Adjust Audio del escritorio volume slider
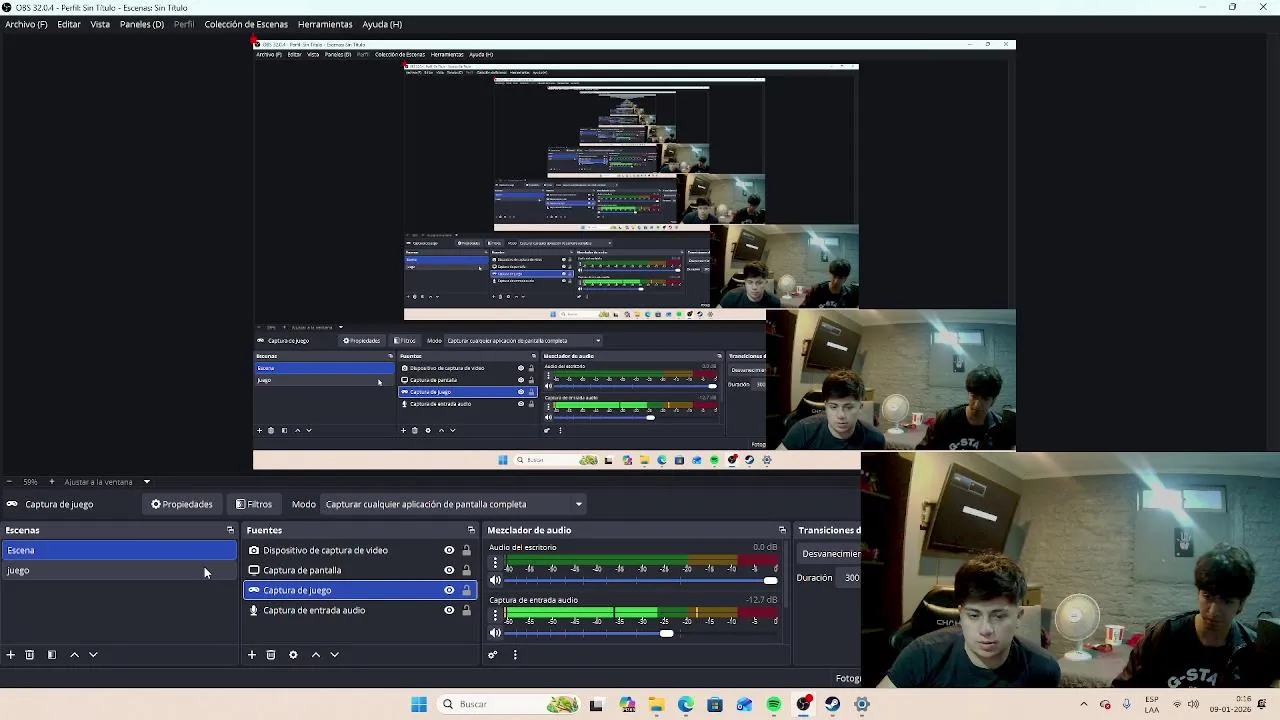The image size is (1280, 720). click(641, 580)
